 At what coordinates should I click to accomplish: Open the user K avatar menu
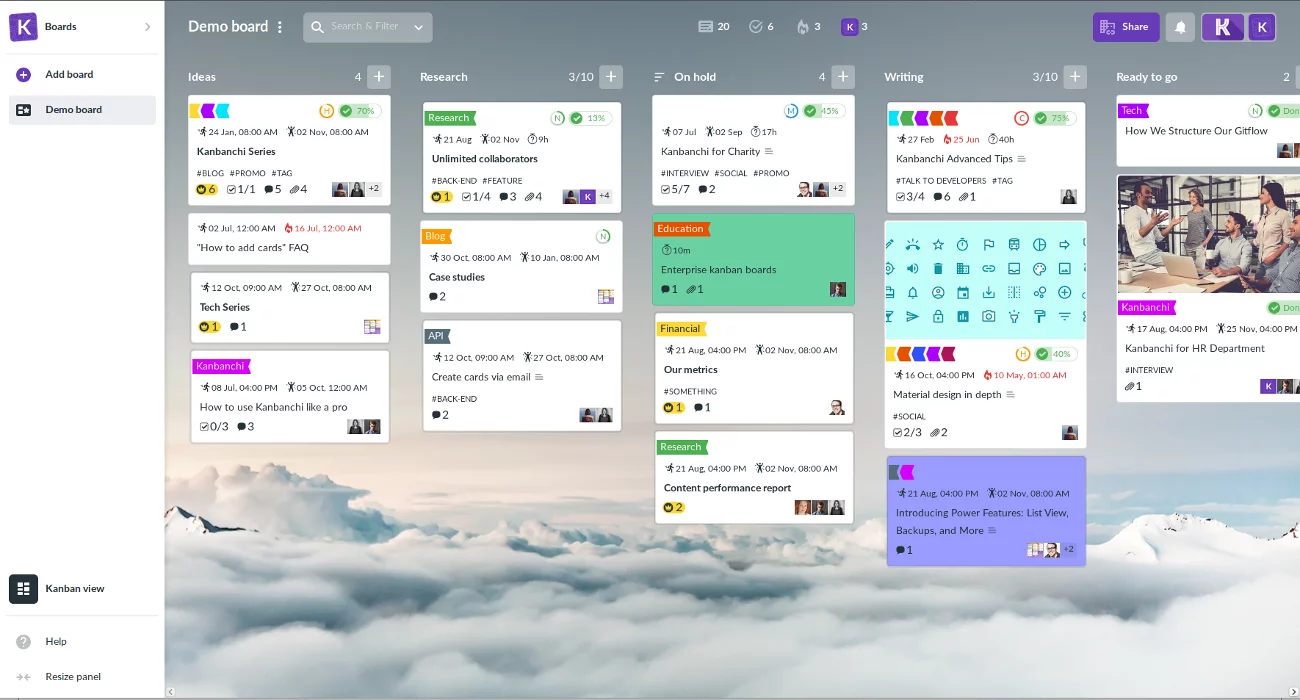coord(1262,27)
